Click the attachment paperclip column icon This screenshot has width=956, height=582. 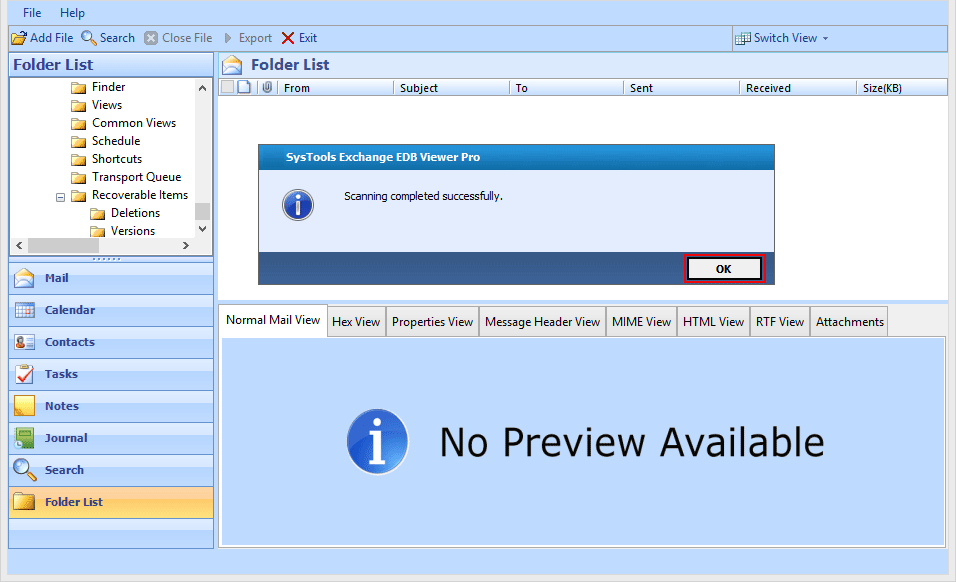coord(267,87)
